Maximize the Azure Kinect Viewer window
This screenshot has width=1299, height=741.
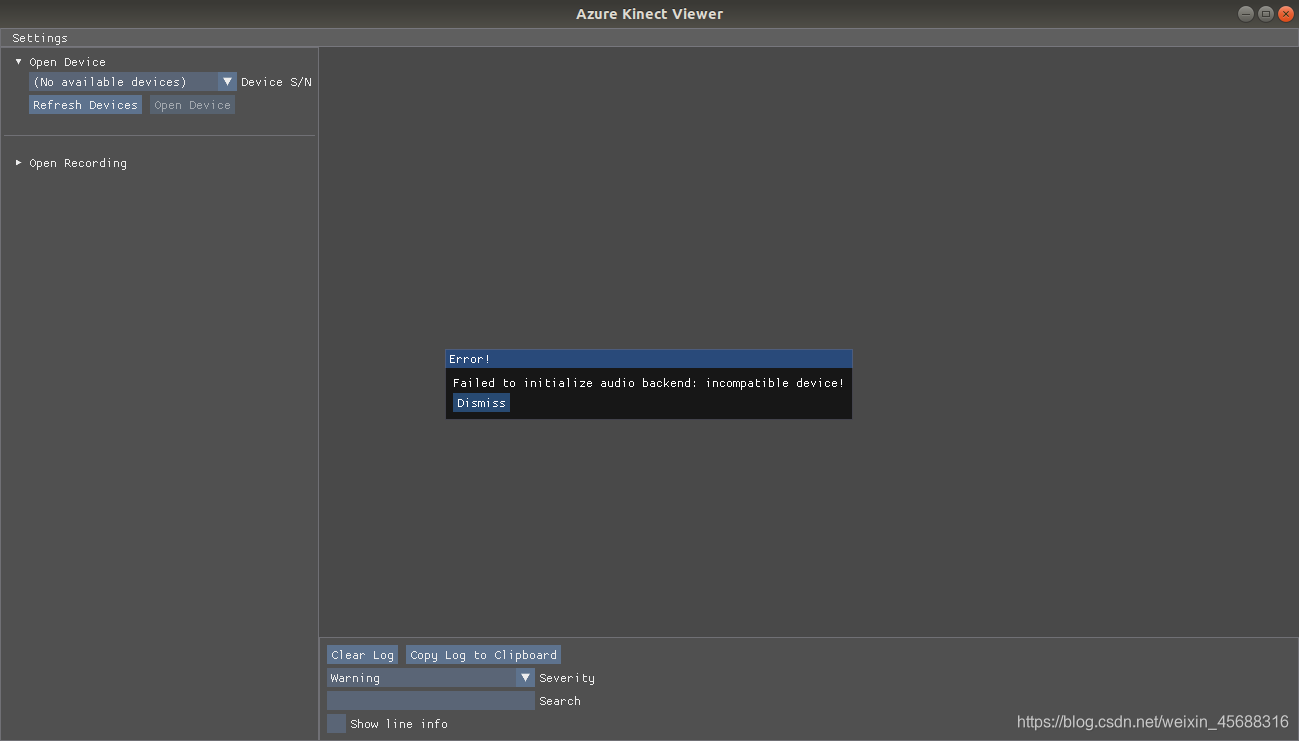pos(1265,14)
